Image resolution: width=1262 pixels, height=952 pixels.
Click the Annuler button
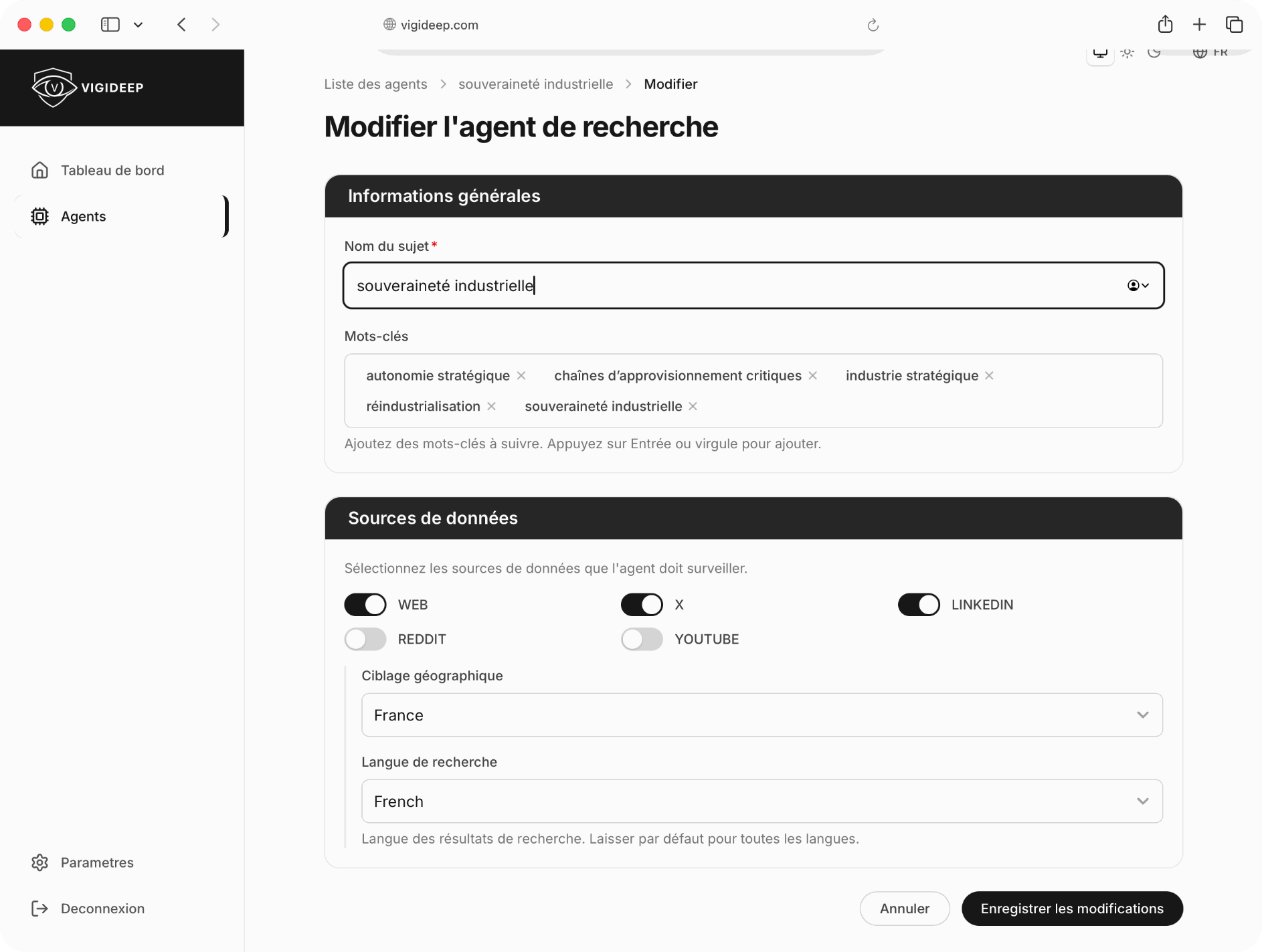(904, 909)
